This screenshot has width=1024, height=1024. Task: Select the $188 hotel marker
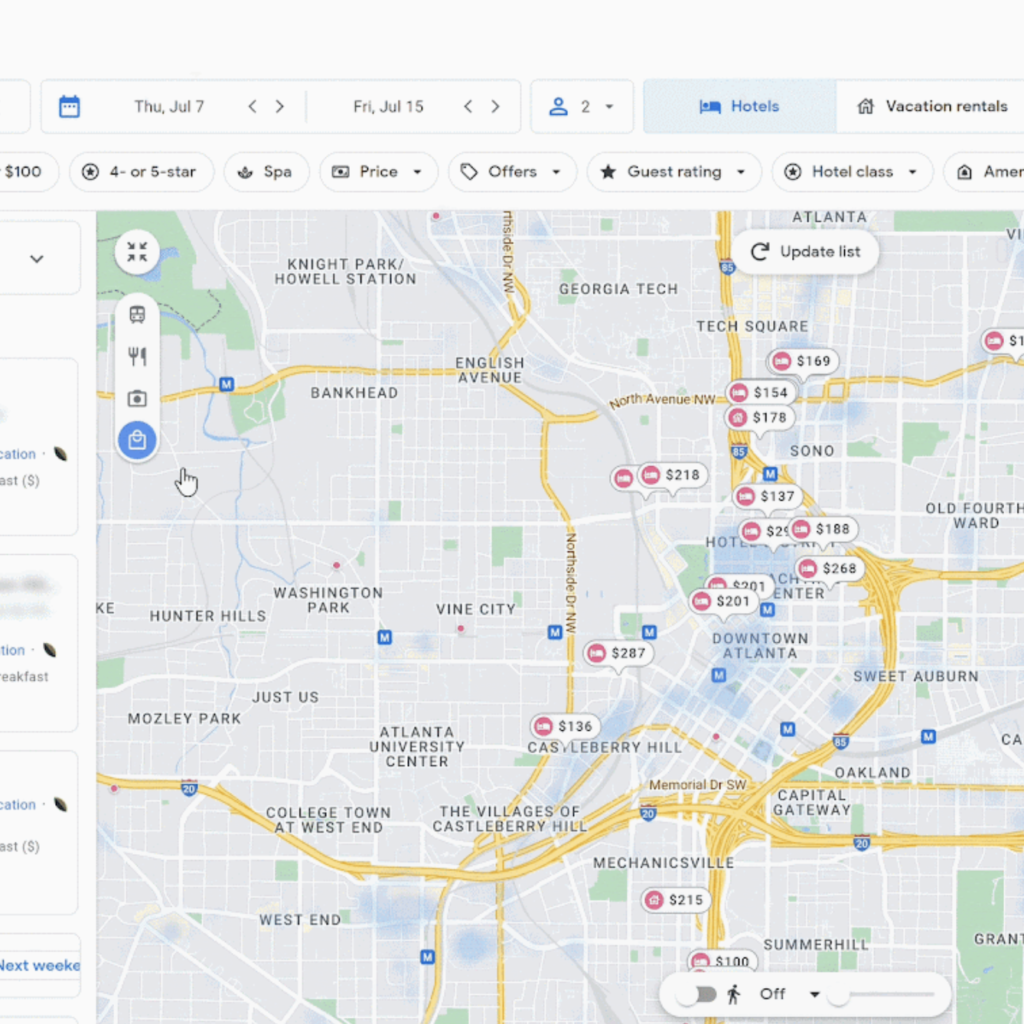tap(824, 529)
